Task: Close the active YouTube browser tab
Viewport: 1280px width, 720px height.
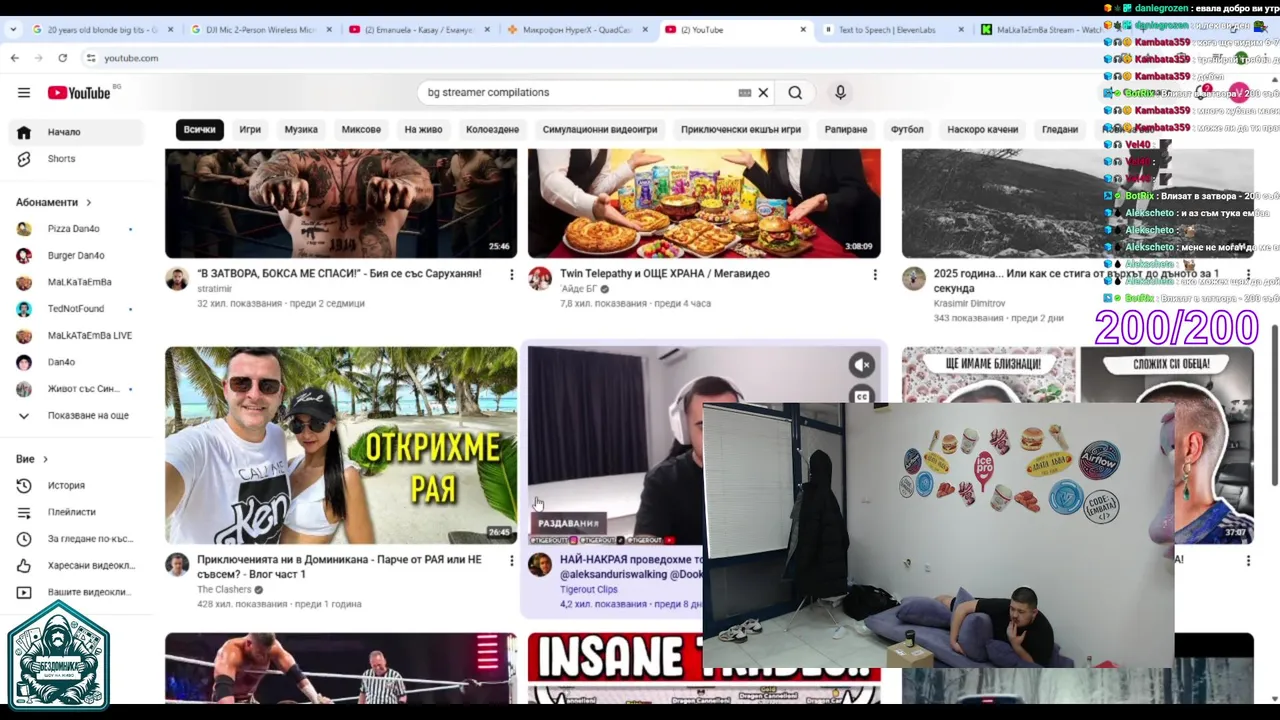Action: click(803, 30)
